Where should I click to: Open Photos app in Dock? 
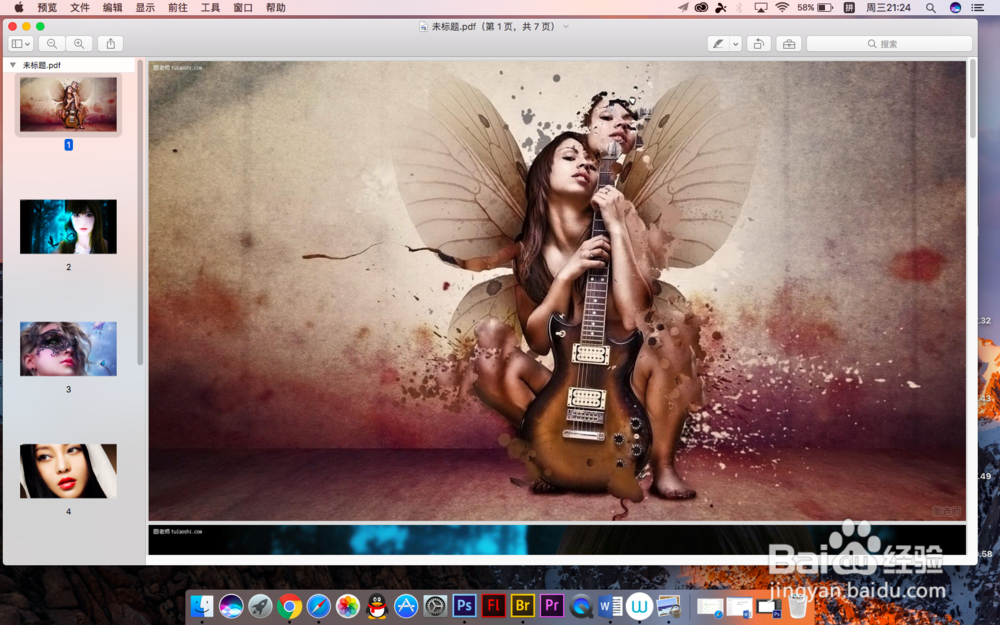click(348, 605)
